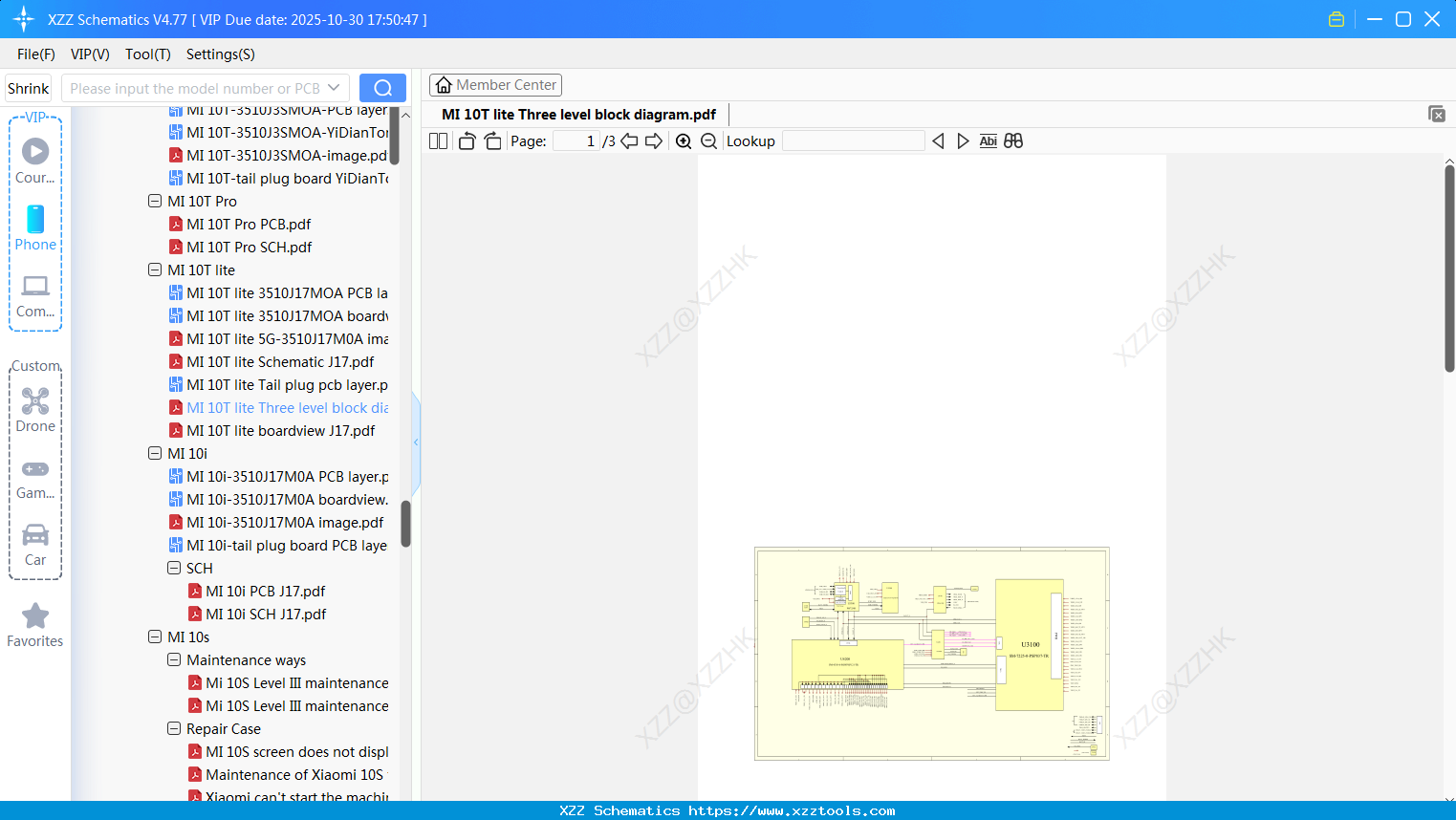Rotate the schematic clockwise

491,140
